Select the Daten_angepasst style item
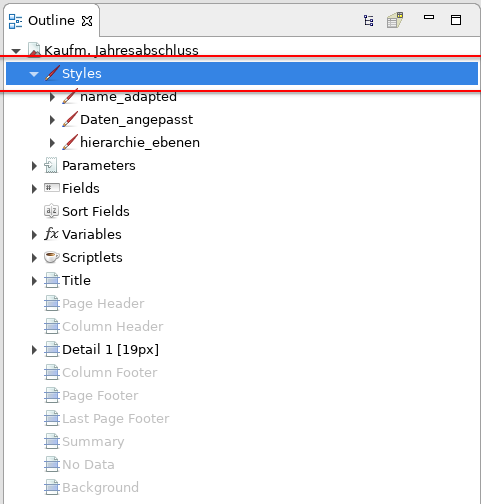 click(x=136, y=120)
